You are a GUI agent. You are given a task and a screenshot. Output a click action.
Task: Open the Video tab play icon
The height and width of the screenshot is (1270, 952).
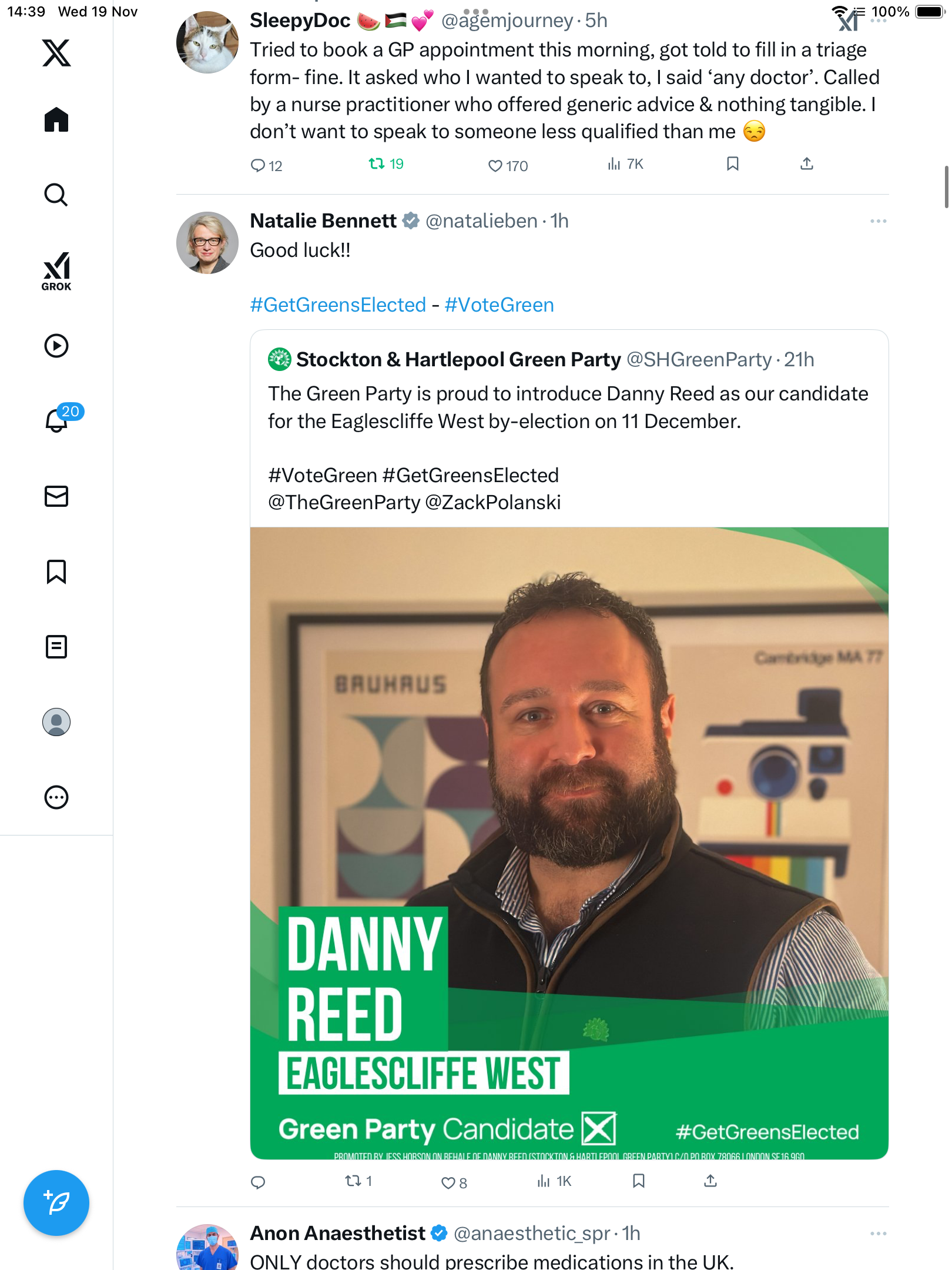coord(56,346)
